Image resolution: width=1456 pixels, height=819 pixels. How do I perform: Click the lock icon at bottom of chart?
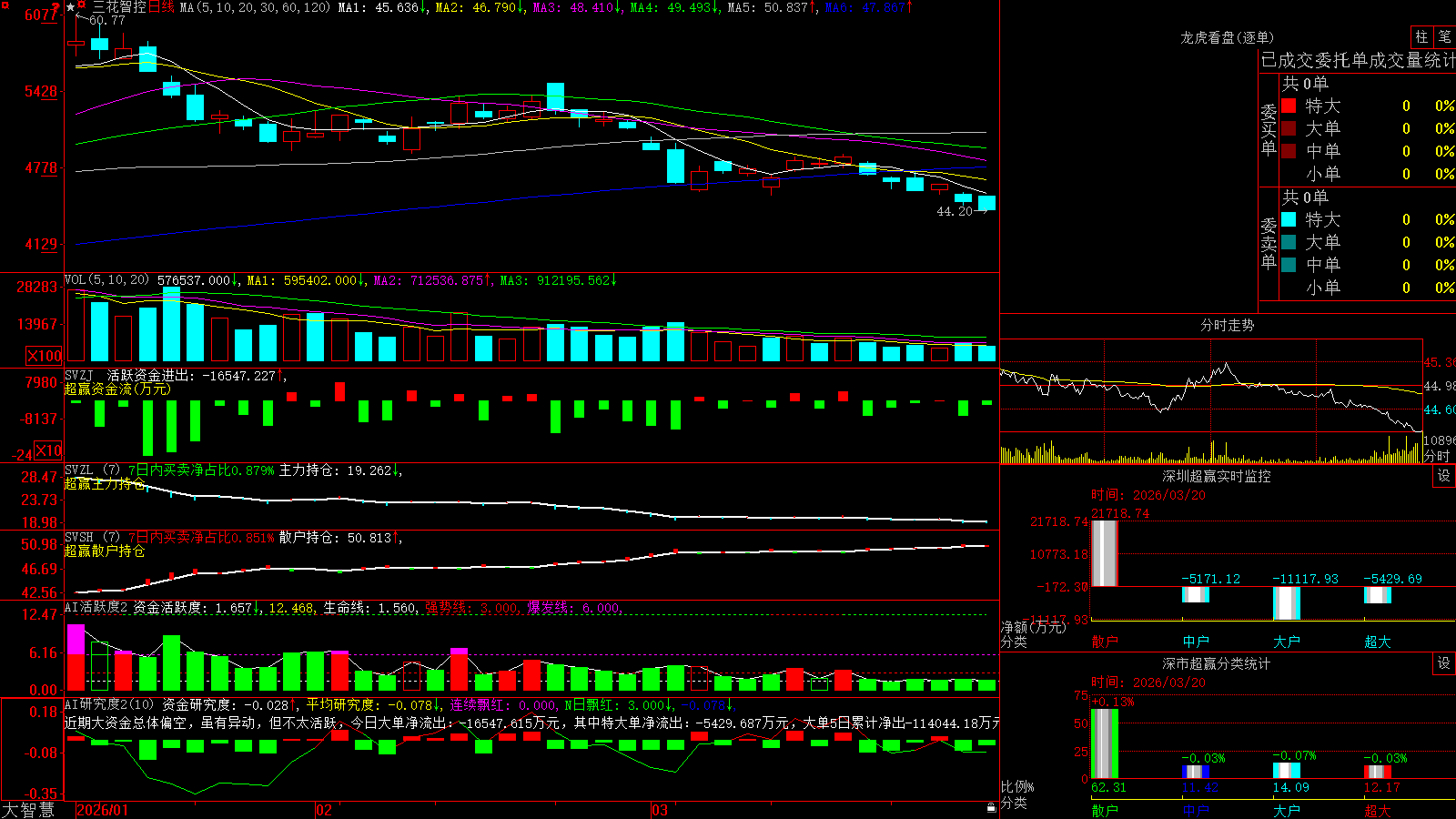(x=992, y=807)
